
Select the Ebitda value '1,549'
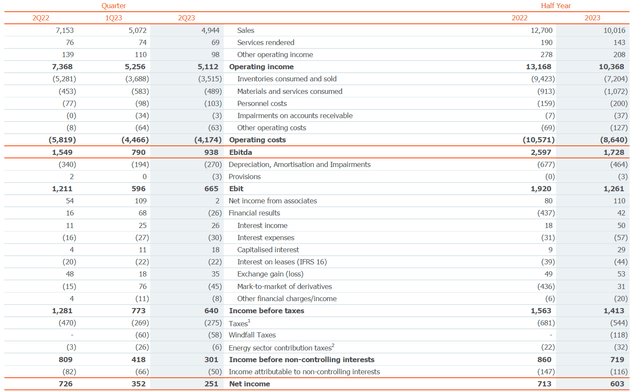click(62, 152)
